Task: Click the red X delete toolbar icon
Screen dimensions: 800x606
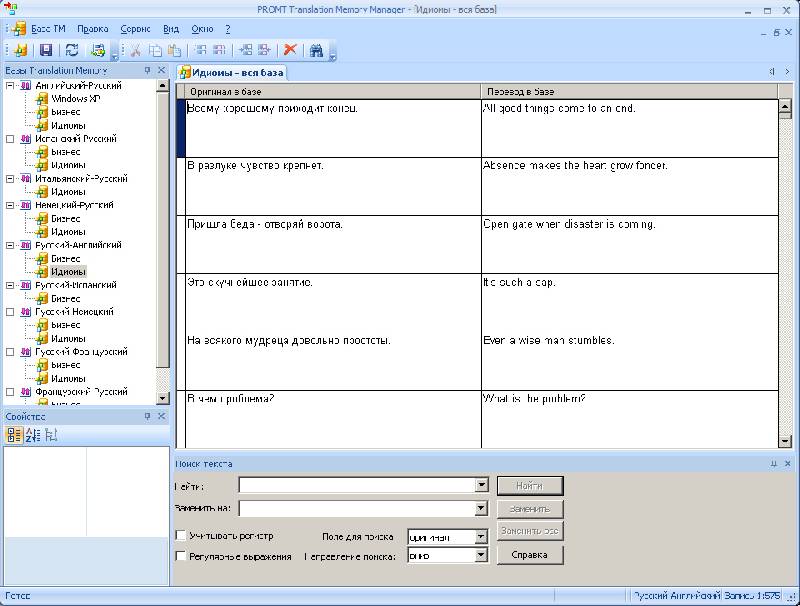Action: [x=290, y=49]
